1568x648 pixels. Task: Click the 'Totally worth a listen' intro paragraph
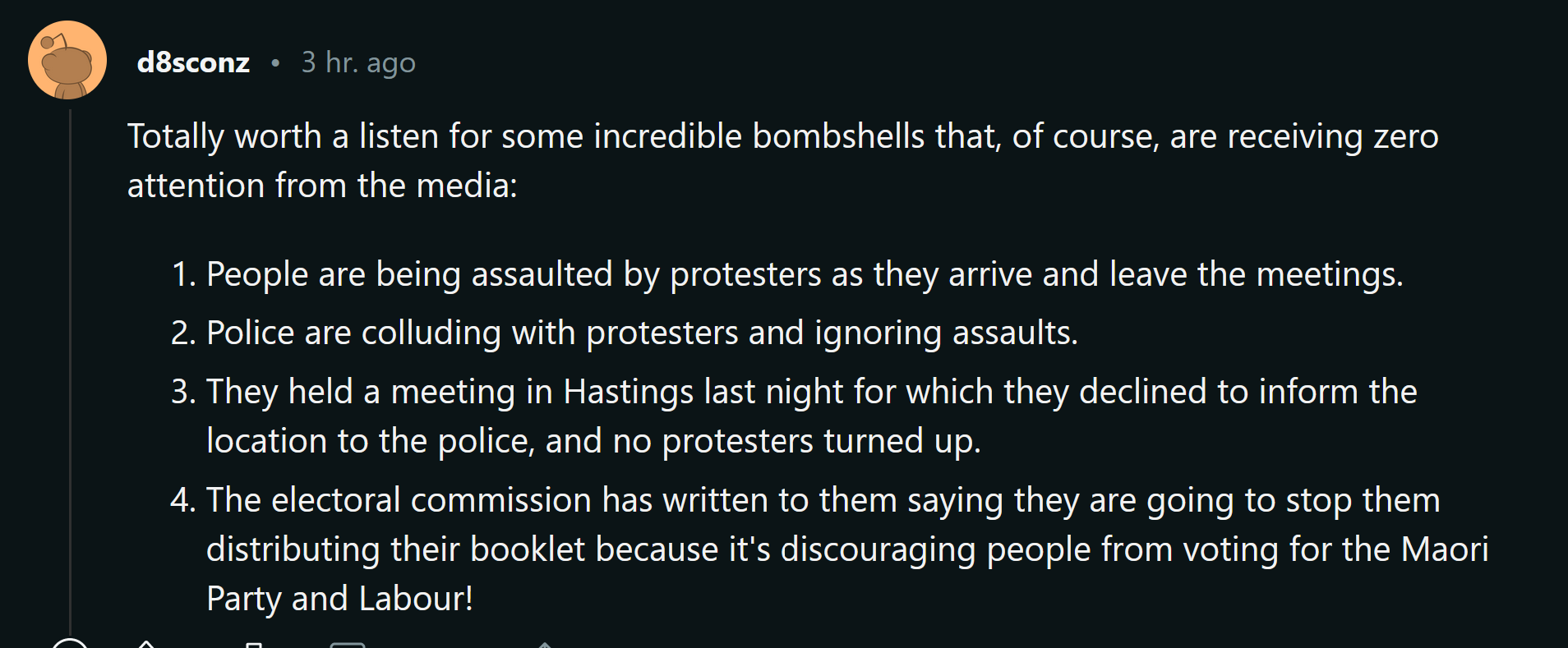point(782,161)
